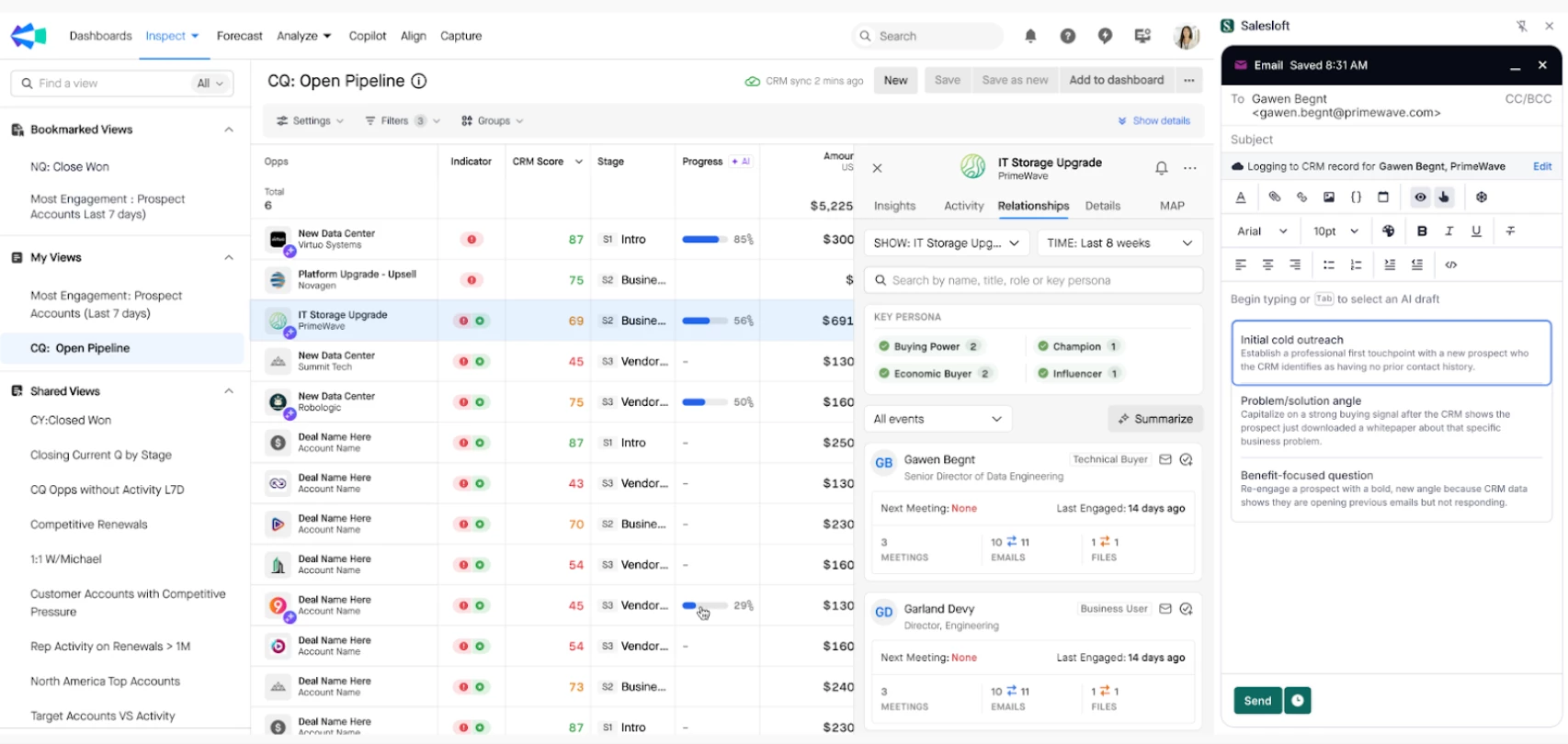Open the notifications bell in top bar

[1030, 36]
